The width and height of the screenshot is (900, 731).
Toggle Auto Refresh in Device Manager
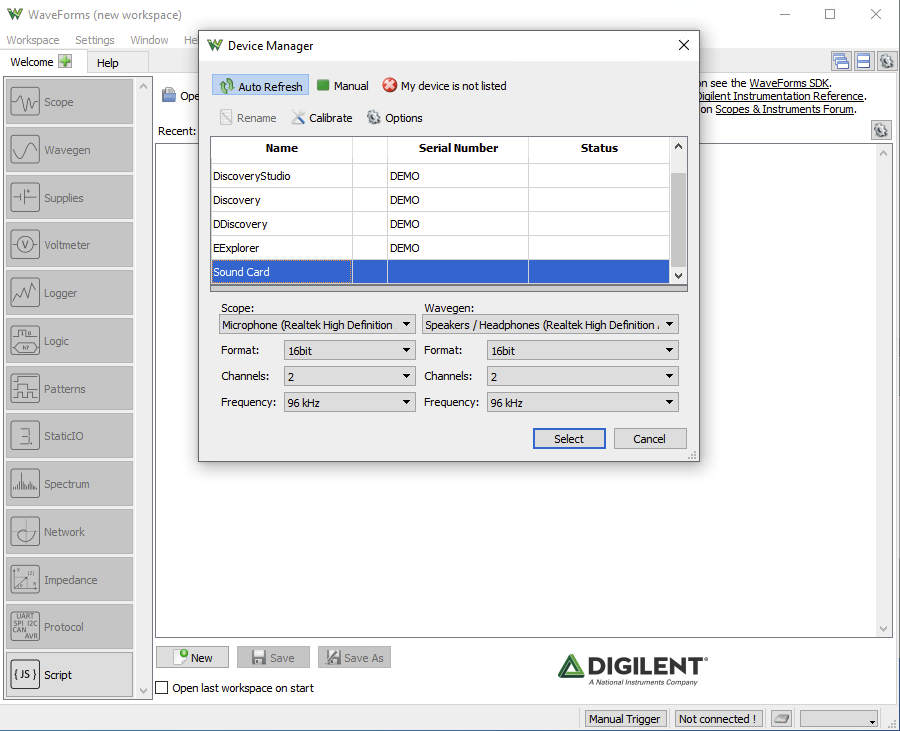pos(260,86)
